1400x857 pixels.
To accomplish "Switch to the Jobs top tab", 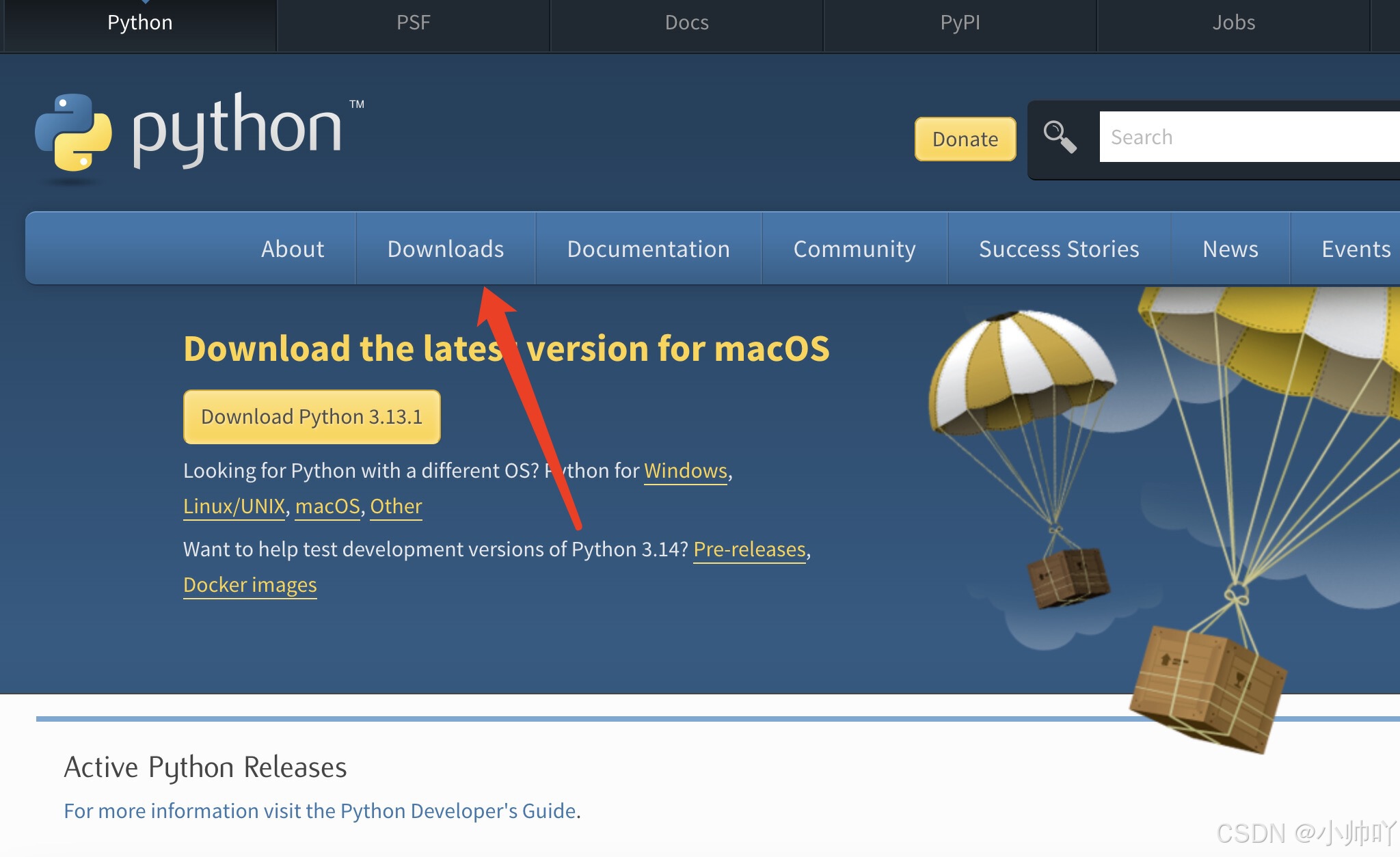I will pos(1233,23).
